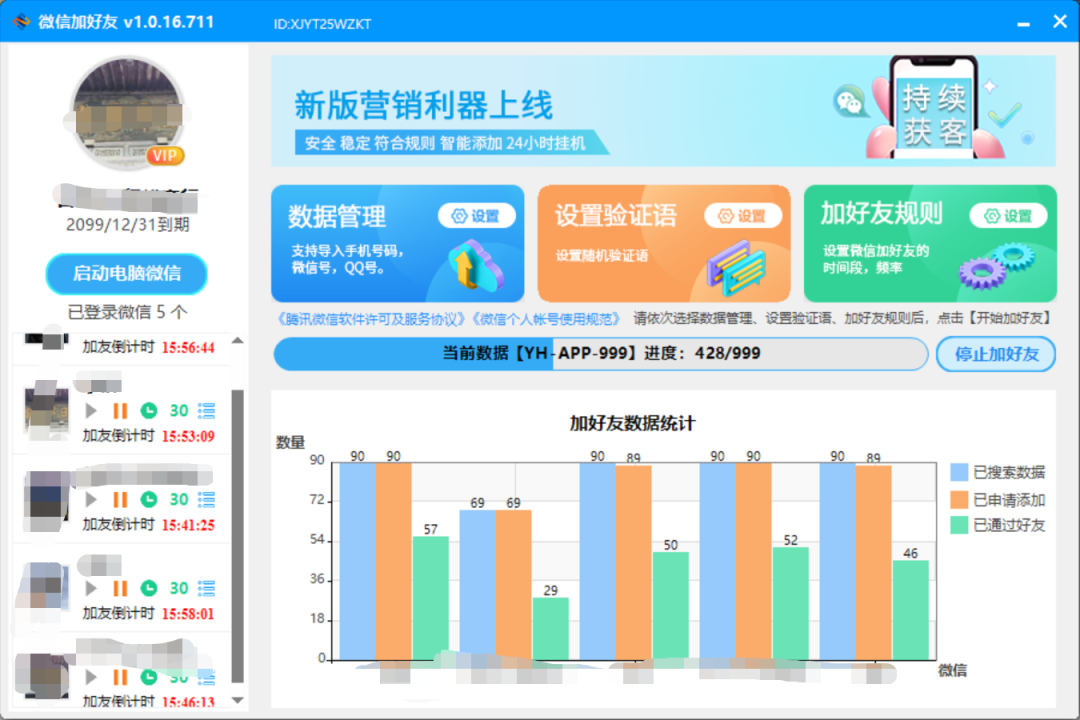Click account list scrollbar up arrow
1080x720 pixels.
238,340
